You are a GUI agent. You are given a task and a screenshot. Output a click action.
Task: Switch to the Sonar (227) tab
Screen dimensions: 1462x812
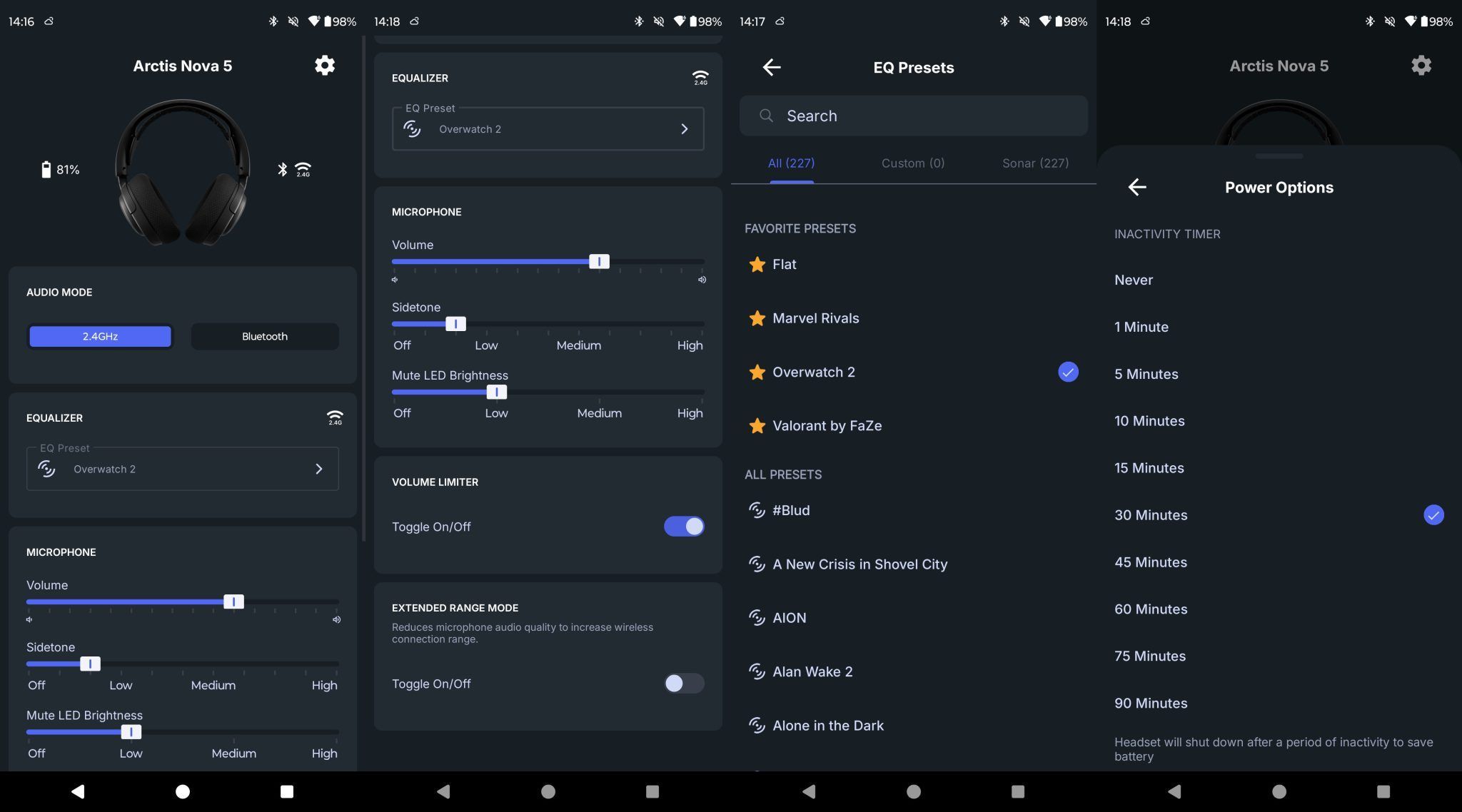pos(1034,163)
